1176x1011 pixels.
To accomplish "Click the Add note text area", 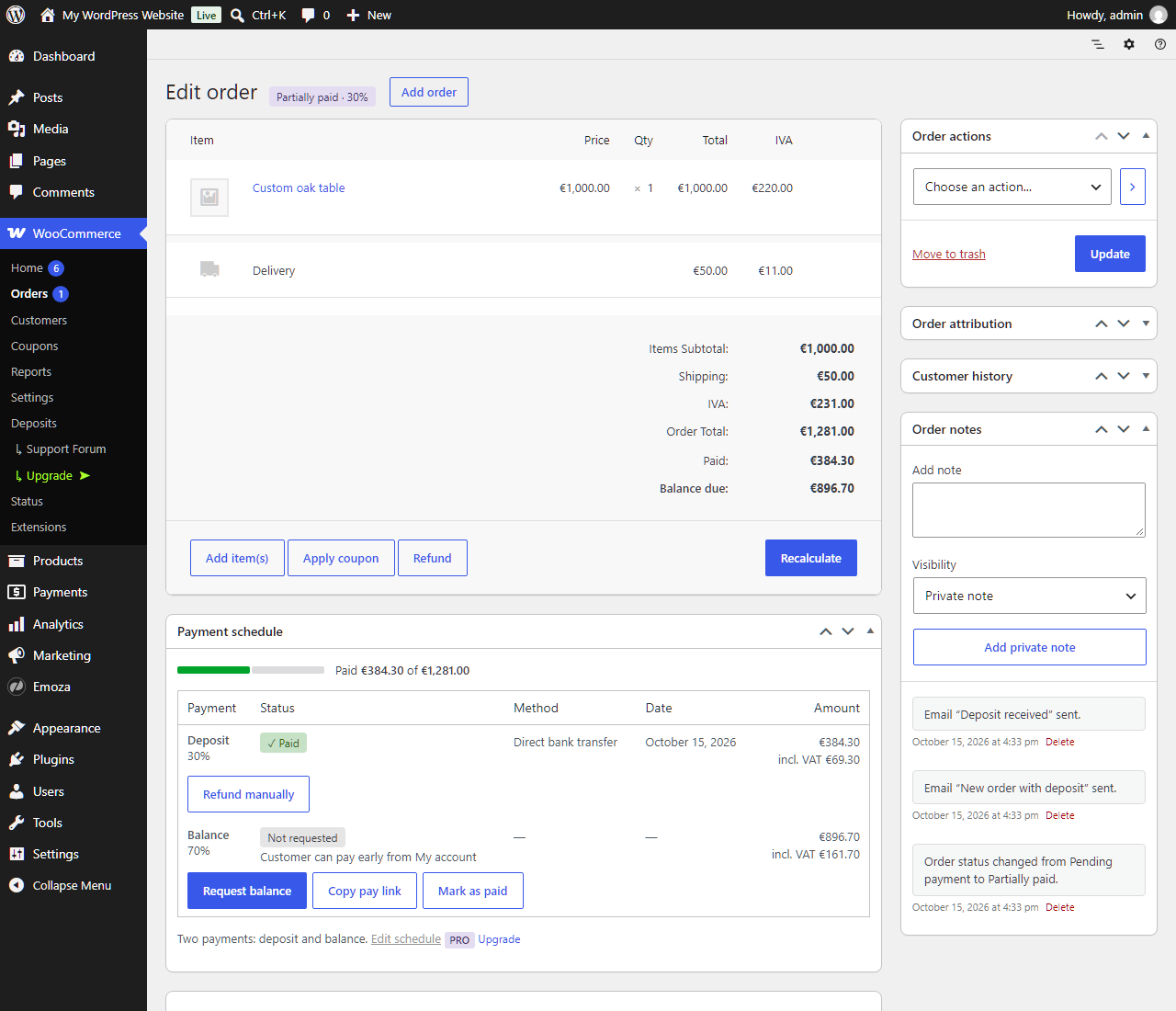I will click(1029, 510).
